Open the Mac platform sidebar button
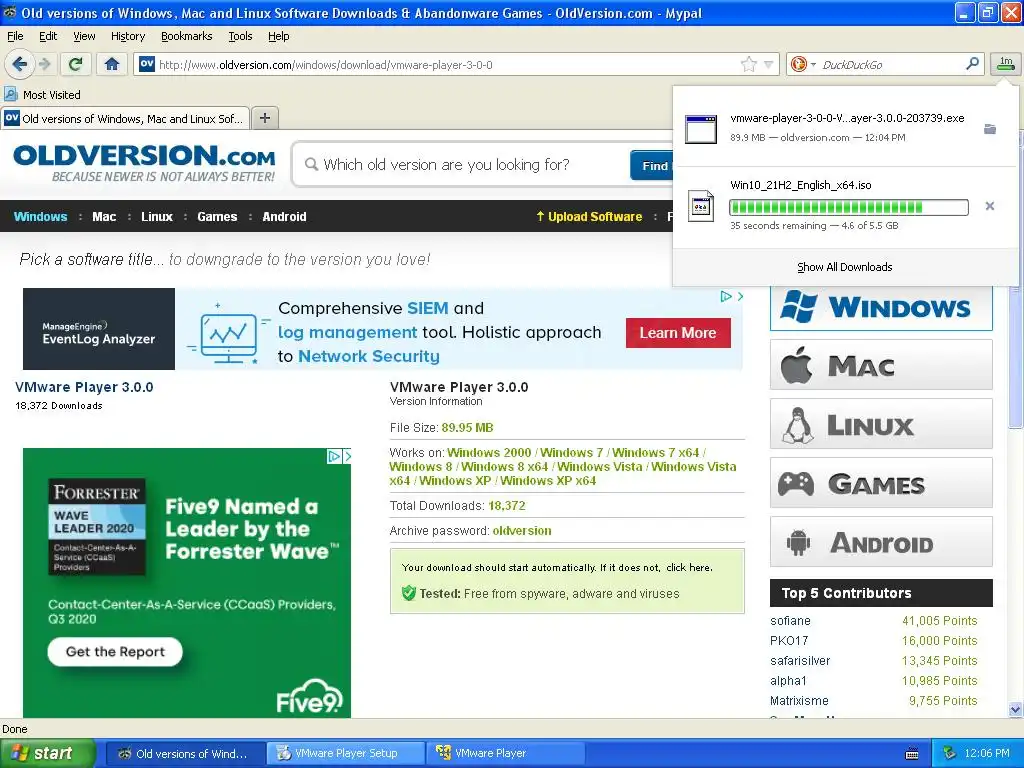Screen dimensions: 1024x768 (x=881, y=365)
